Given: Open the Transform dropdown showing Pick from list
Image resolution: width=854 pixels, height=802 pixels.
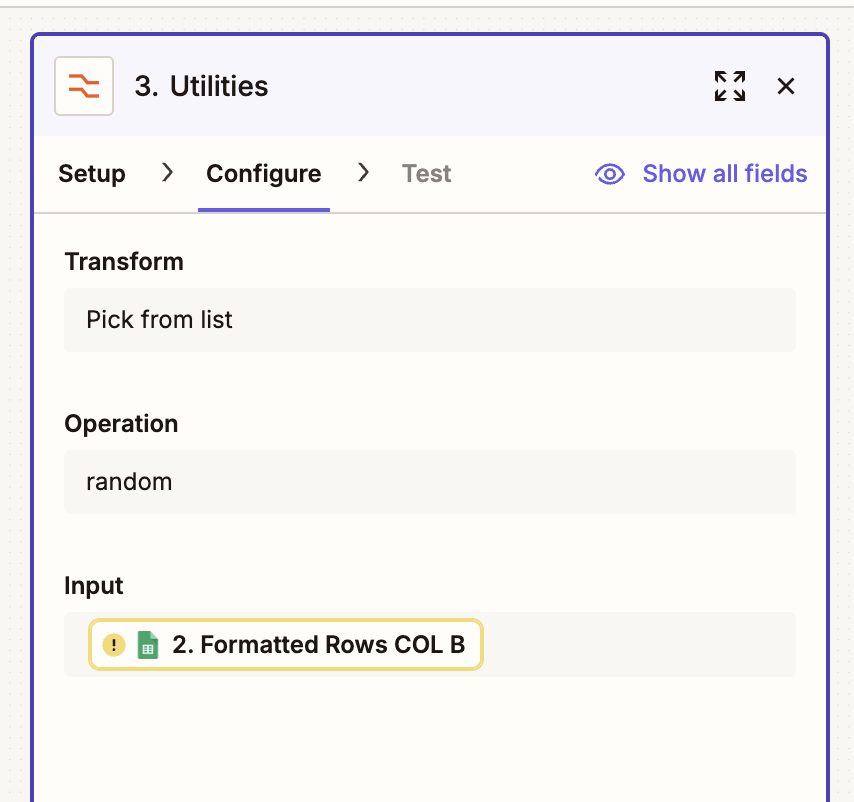Looking at the screenshot, I should tap(430, 320).
